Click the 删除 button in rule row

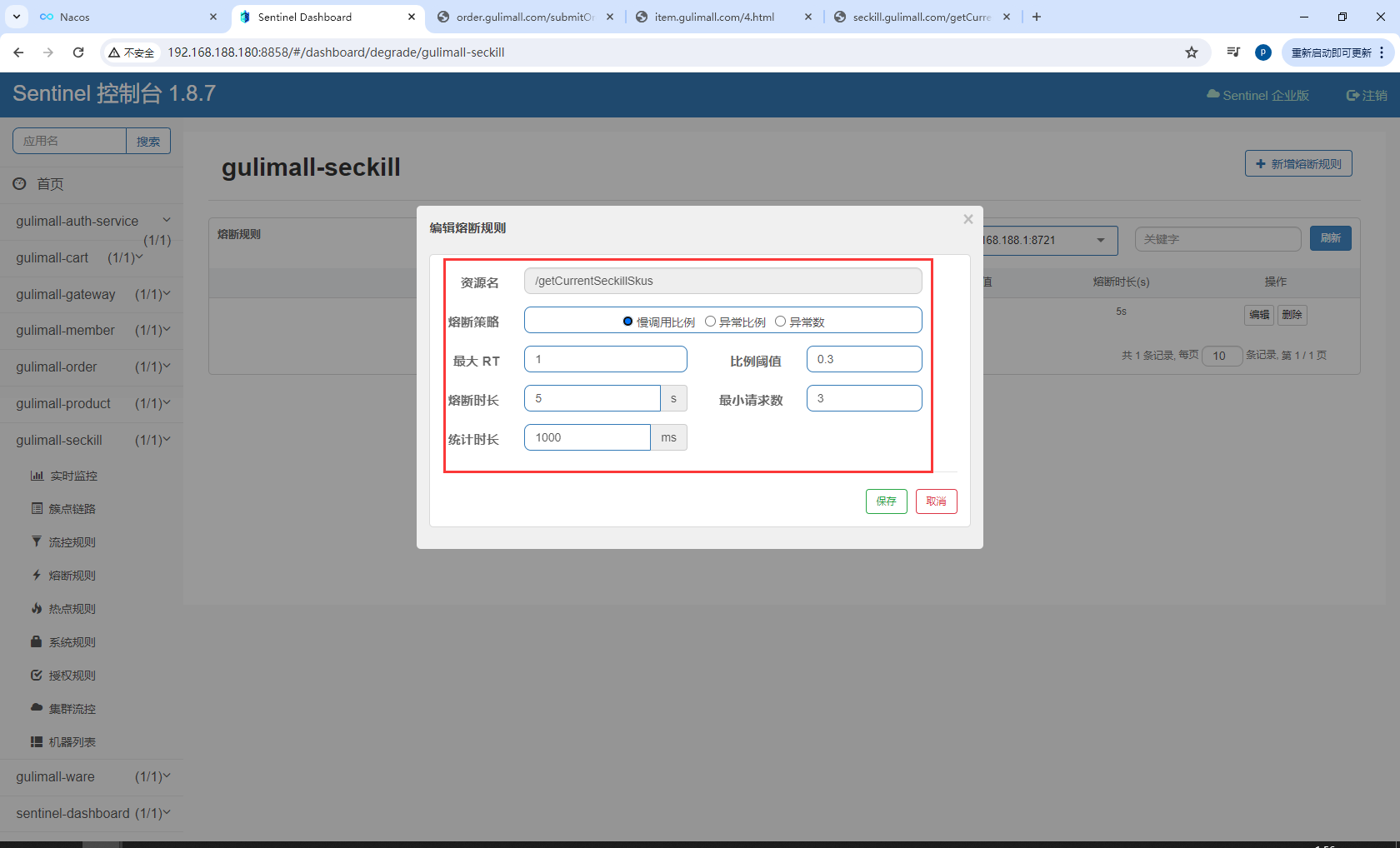click(x=1292, y=314)
